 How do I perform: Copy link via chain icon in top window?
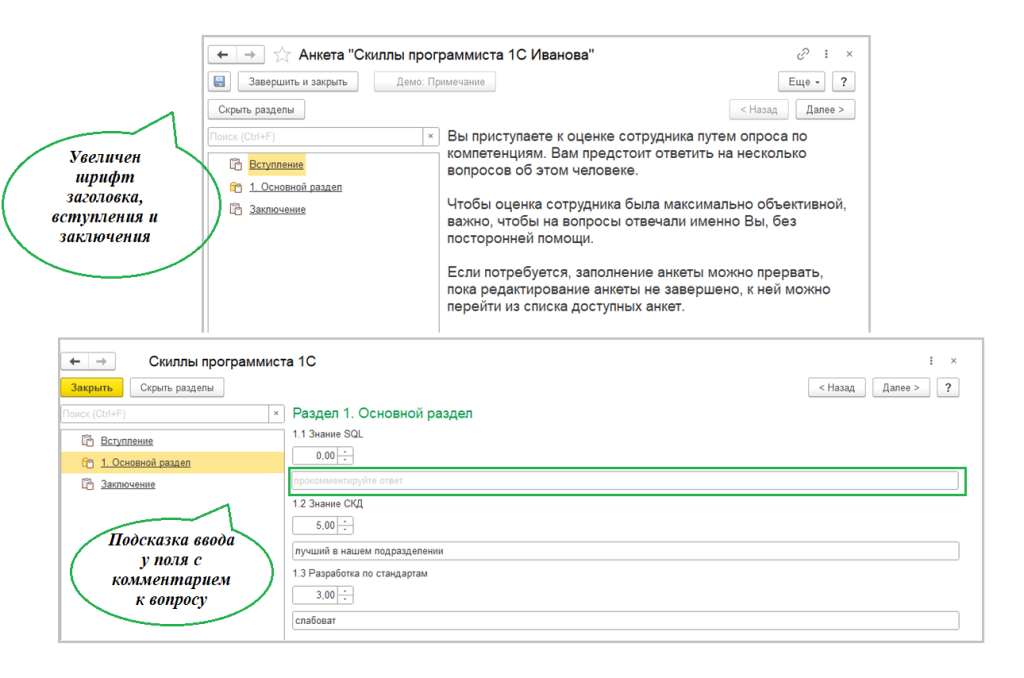802,54
